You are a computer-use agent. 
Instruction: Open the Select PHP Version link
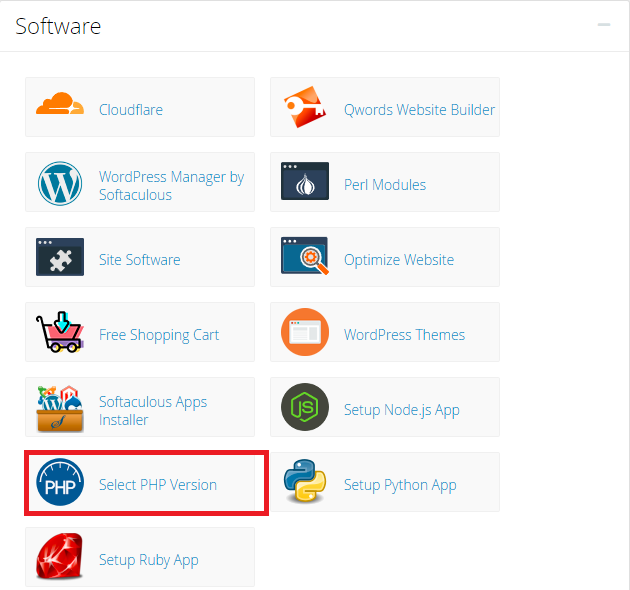pyautogui.click(x=157, y=485)
